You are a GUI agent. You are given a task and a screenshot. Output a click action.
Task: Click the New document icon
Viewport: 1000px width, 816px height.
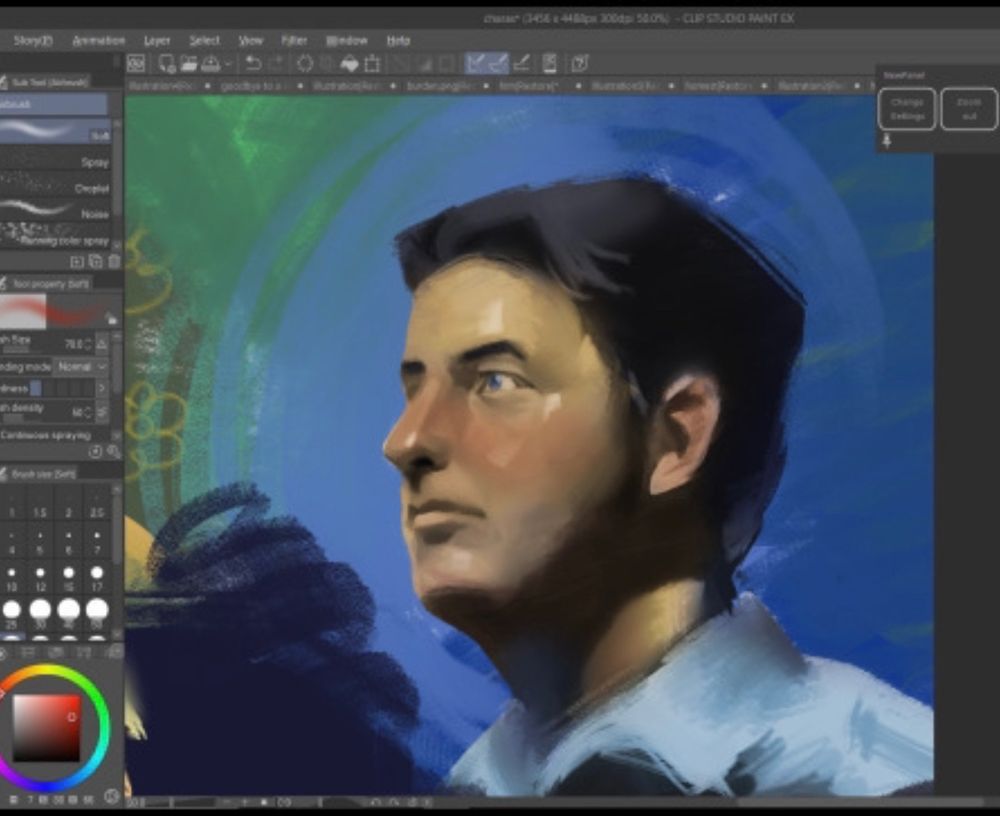[167, 64]
